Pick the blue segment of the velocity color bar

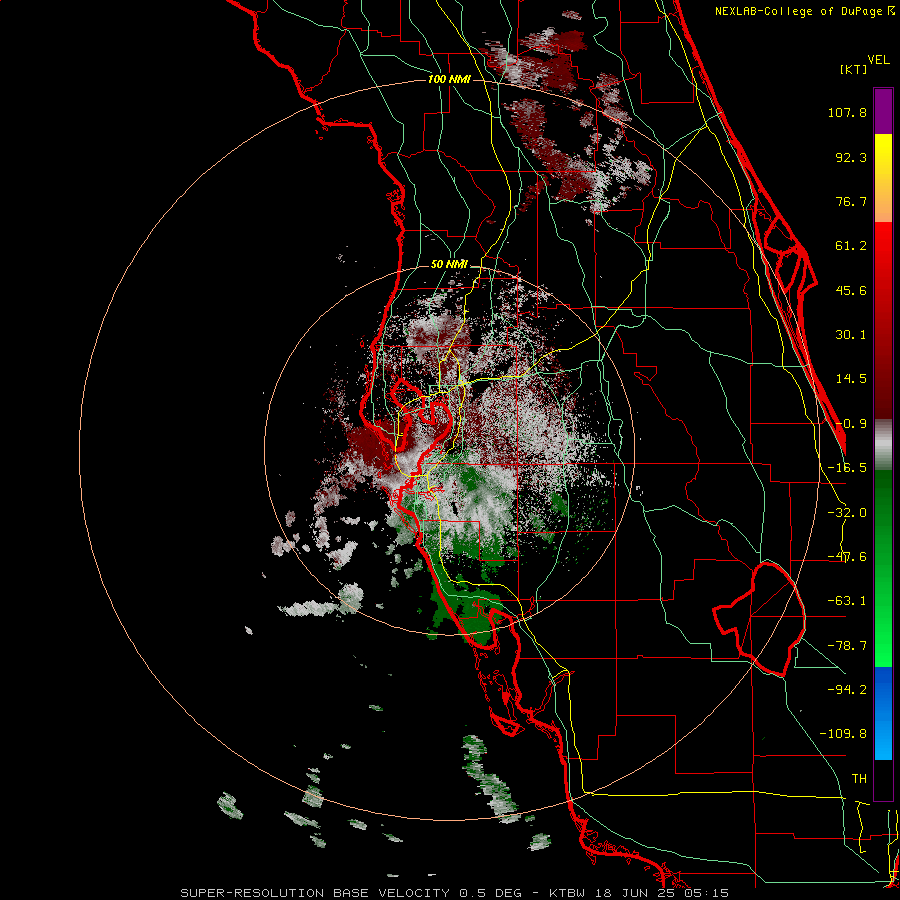pos(883,713)
